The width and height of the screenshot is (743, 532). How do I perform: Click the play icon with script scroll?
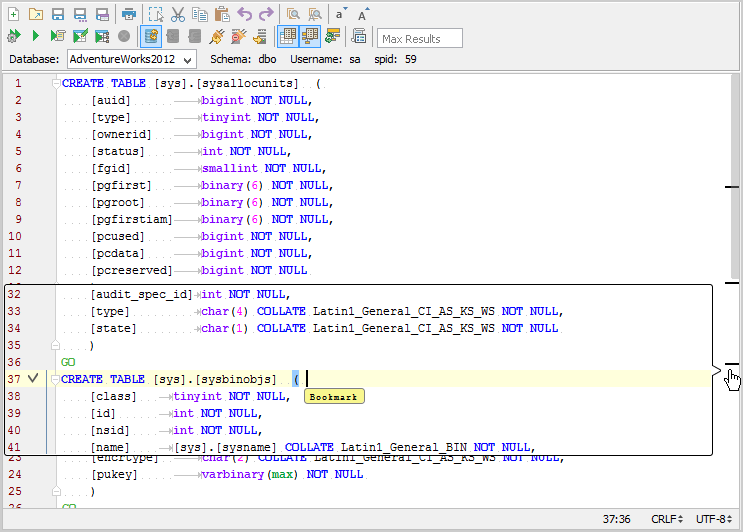[x=58, y=36]
